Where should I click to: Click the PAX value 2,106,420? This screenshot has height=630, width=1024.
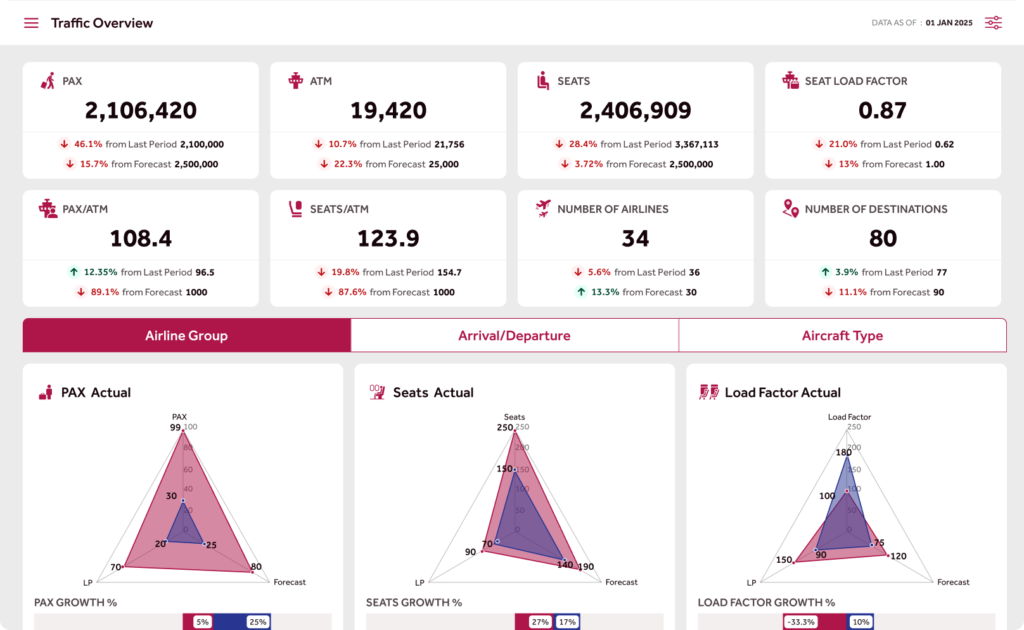[141, 111]
